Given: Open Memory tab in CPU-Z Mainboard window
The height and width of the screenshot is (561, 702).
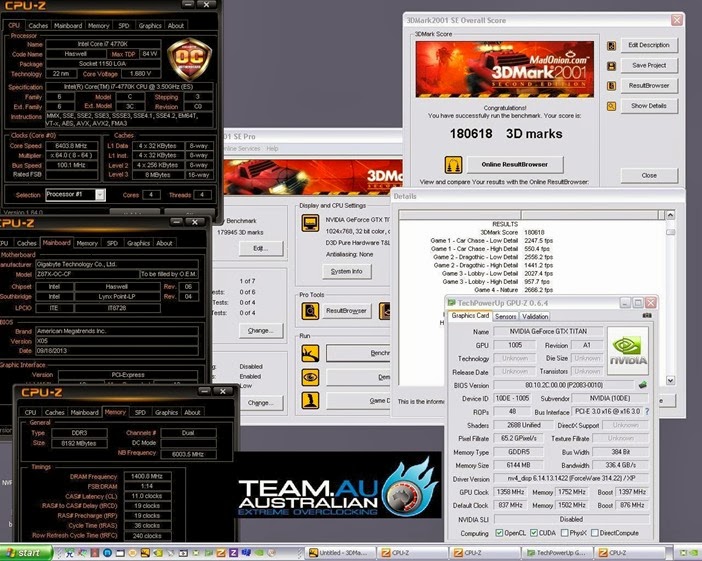Looking at the screenshot, I should pyautogui.click(x=87, y=243).
